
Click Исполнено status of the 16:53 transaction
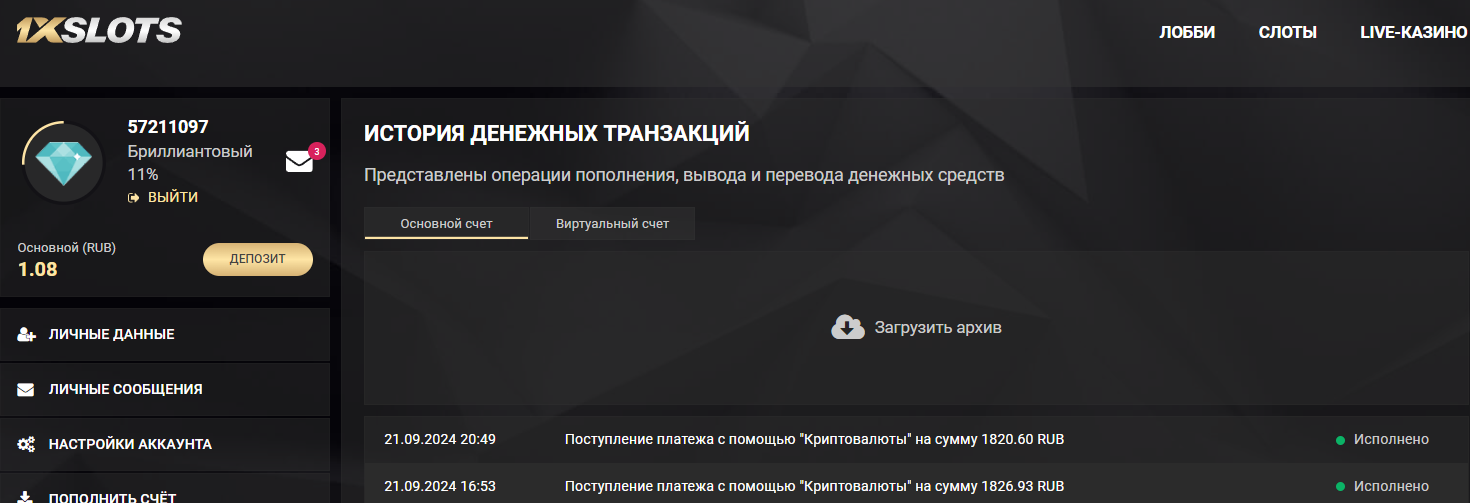coord(1391,487)
